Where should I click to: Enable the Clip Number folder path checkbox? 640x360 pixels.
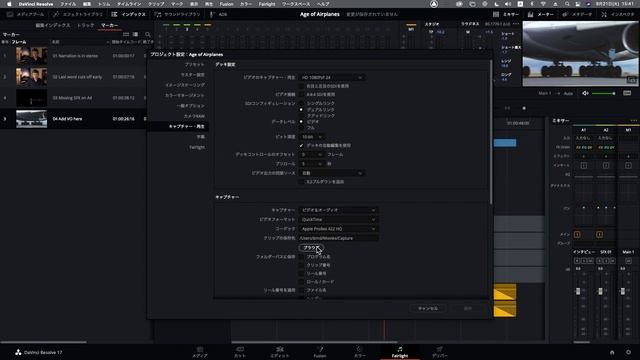click(301, 265)
